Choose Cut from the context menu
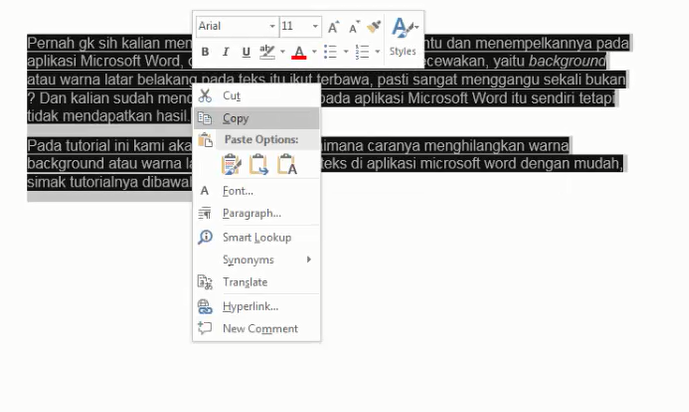This screenshot has width=689, height=412. [257, 96]
